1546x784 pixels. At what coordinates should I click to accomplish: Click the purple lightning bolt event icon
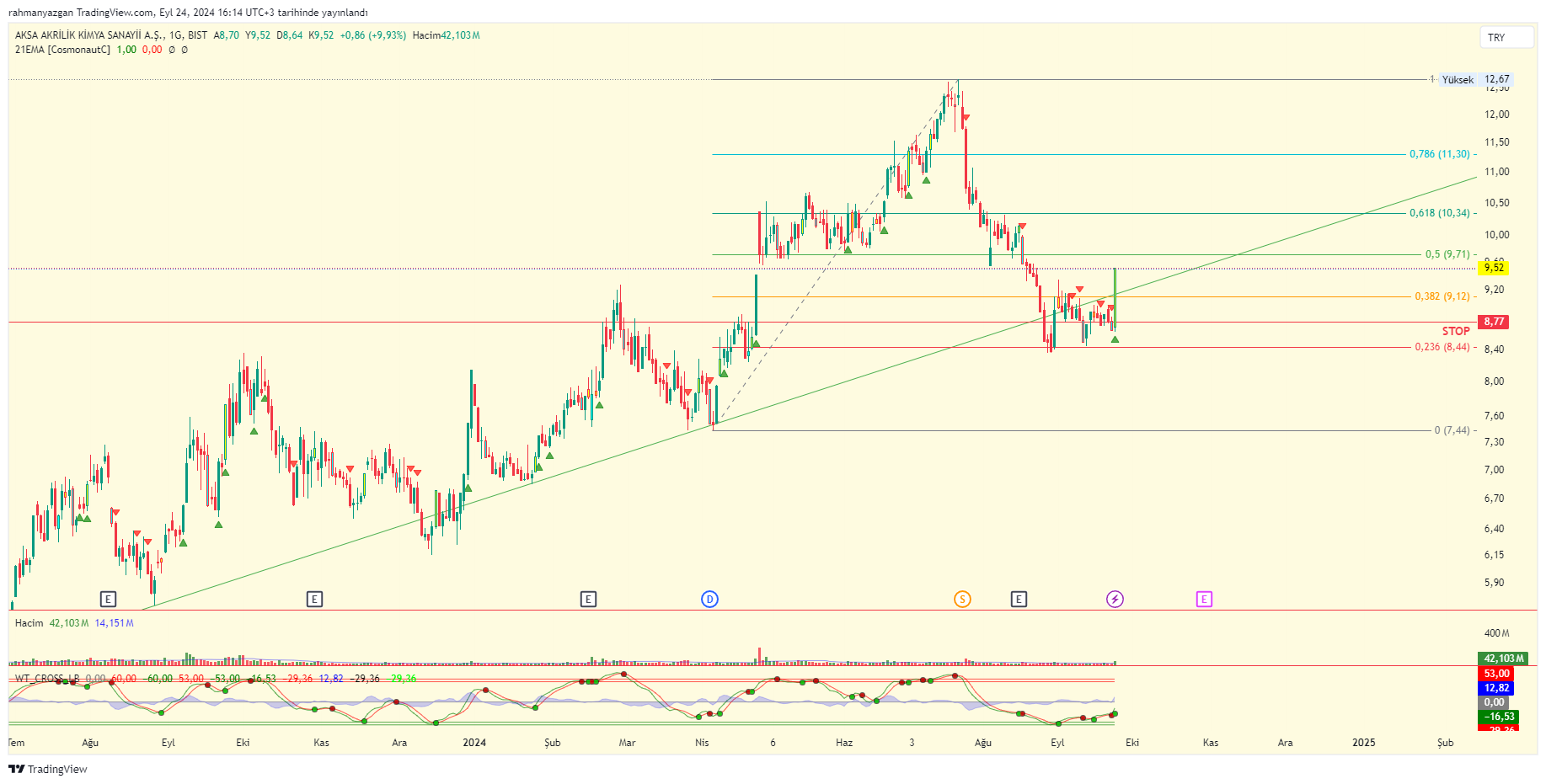pyautogui.click(x=1115, y=600)
